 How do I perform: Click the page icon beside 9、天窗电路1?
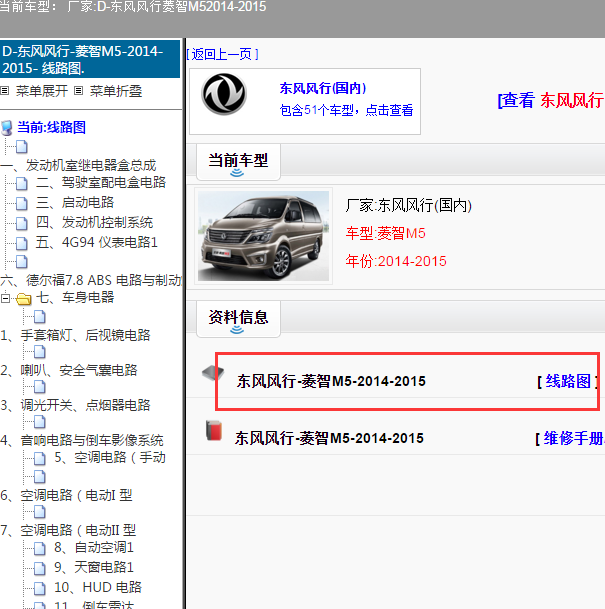point(40,568)
